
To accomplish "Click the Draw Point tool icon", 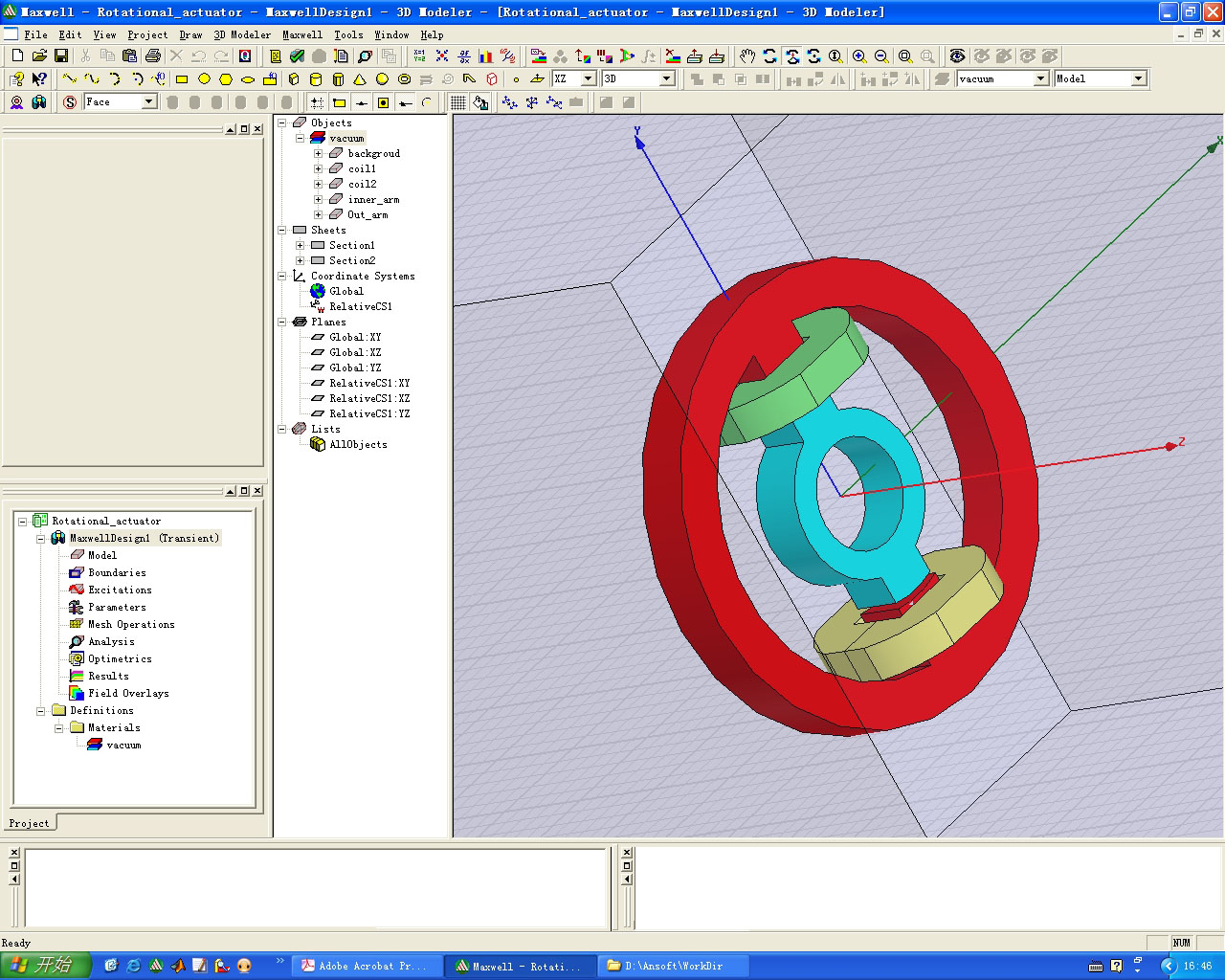I will tap(516, 79).
